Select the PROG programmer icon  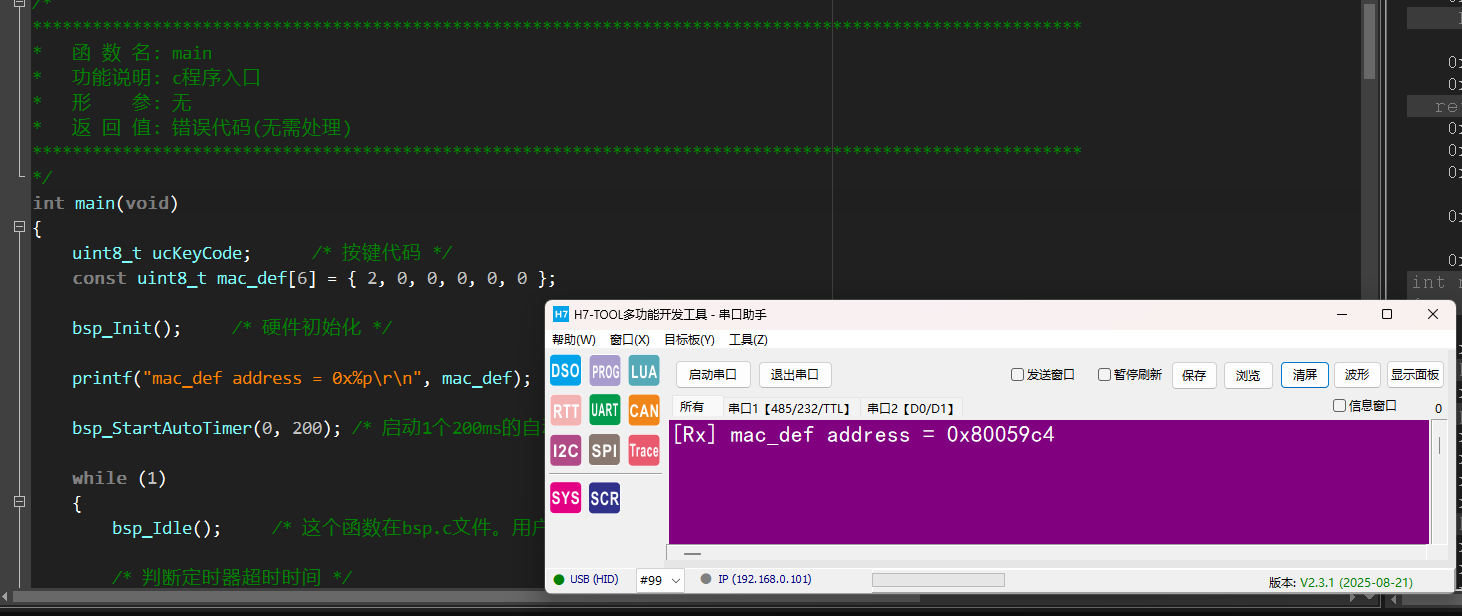(605, 371)
